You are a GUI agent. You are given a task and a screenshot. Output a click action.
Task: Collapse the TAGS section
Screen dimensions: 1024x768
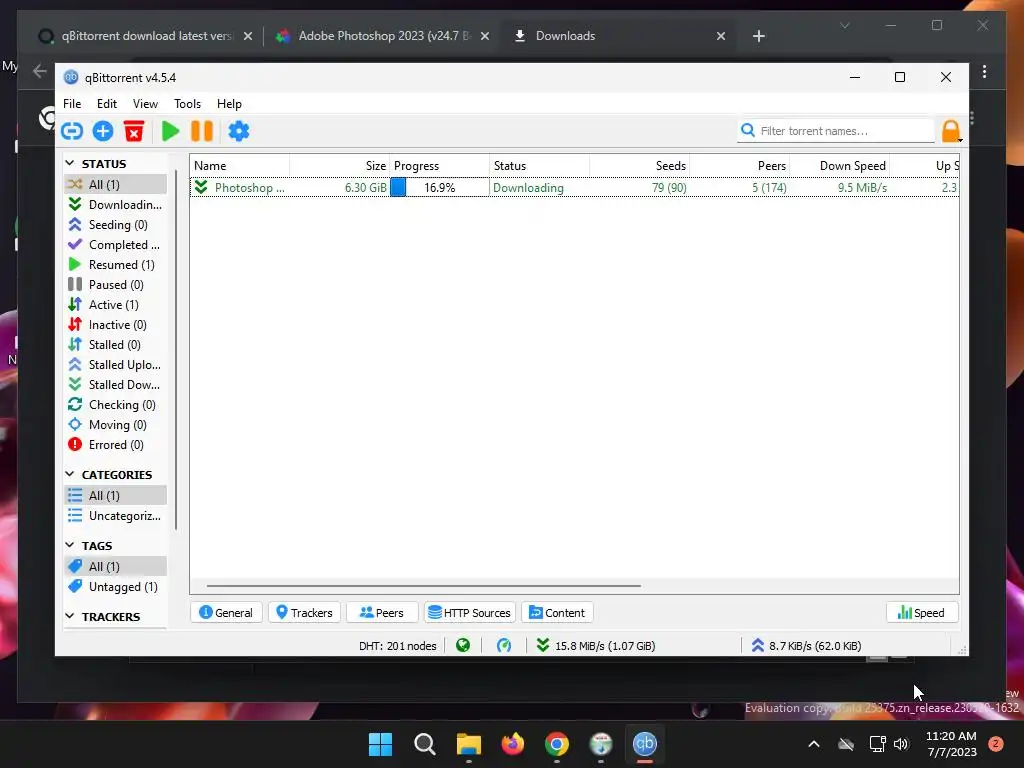click(x=70, y=545)
